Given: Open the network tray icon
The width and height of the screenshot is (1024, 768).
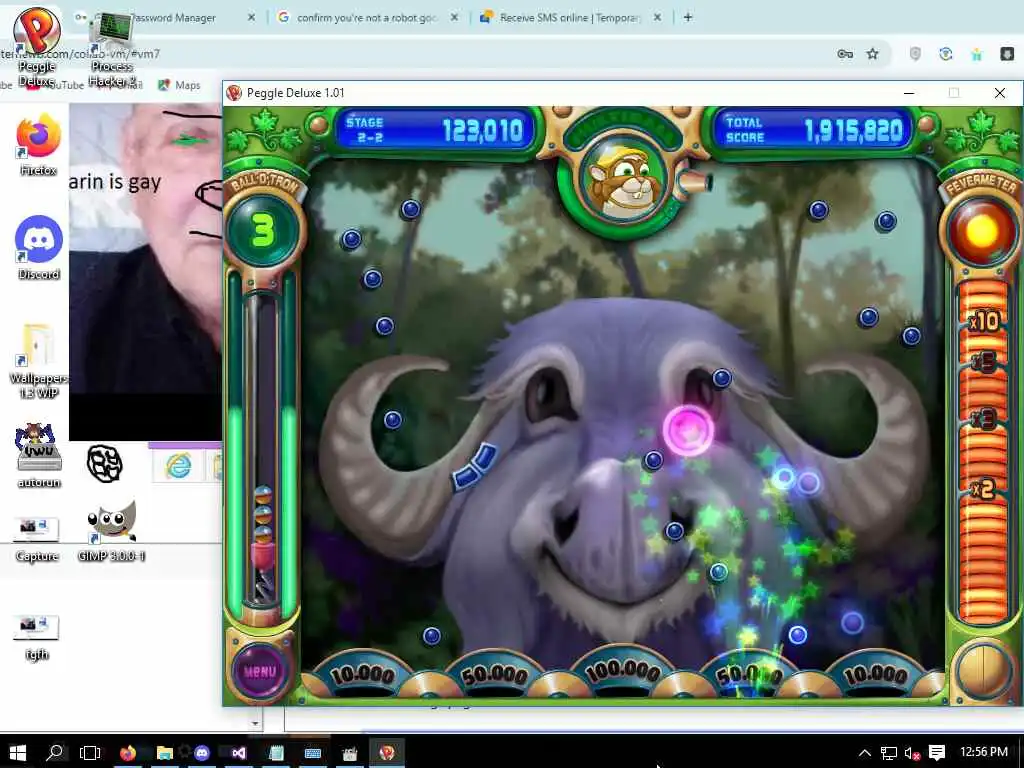Looking at the screenshot, I should 888,753.
